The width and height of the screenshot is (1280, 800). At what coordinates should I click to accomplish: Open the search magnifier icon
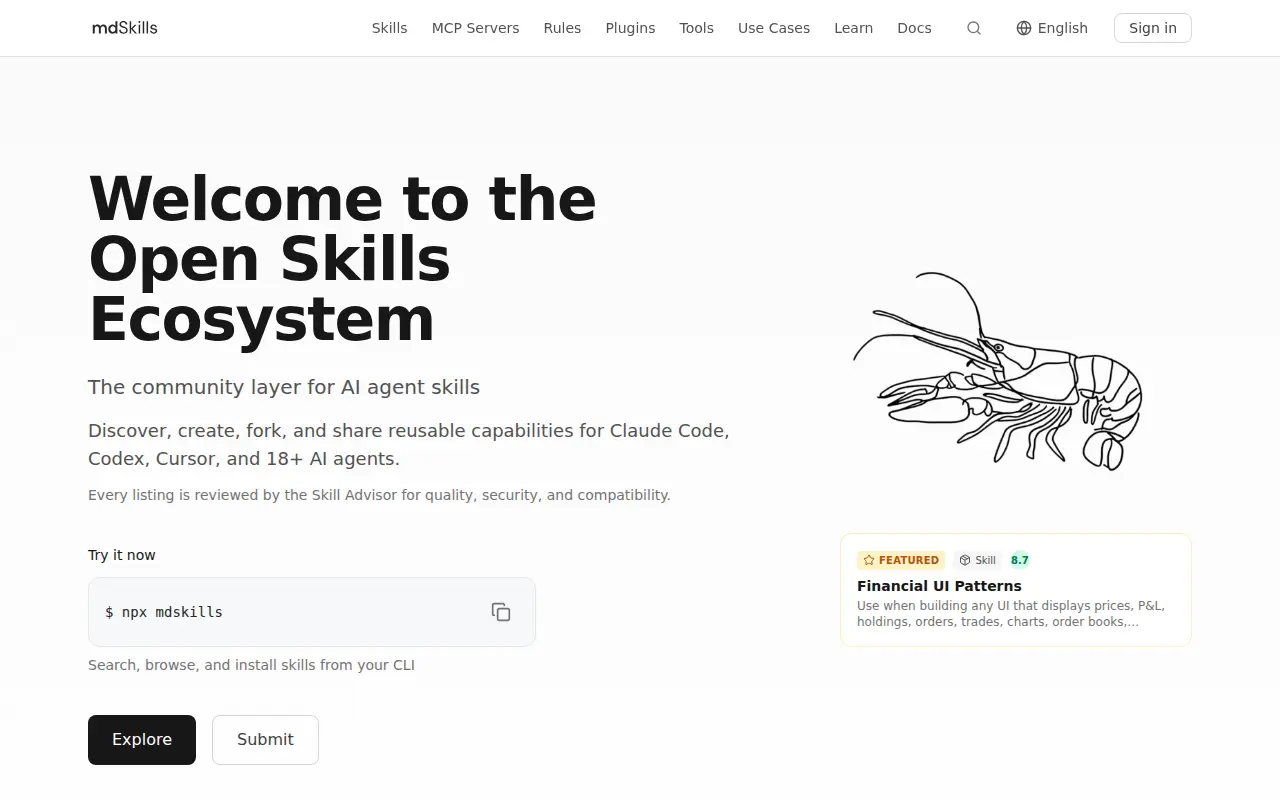pos(974,28)
